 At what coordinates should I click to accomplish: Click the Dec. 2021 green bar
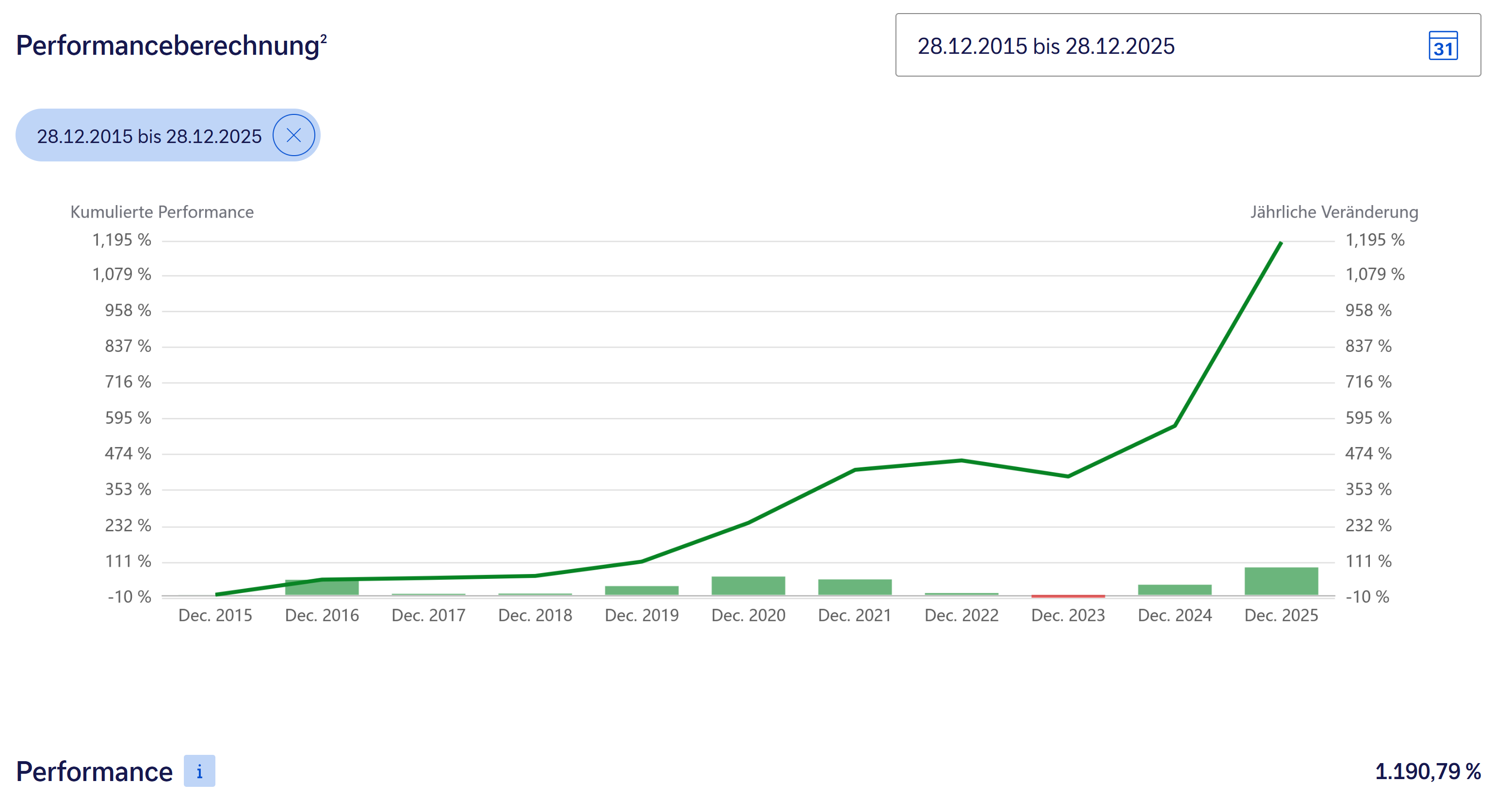coord(855,587)
